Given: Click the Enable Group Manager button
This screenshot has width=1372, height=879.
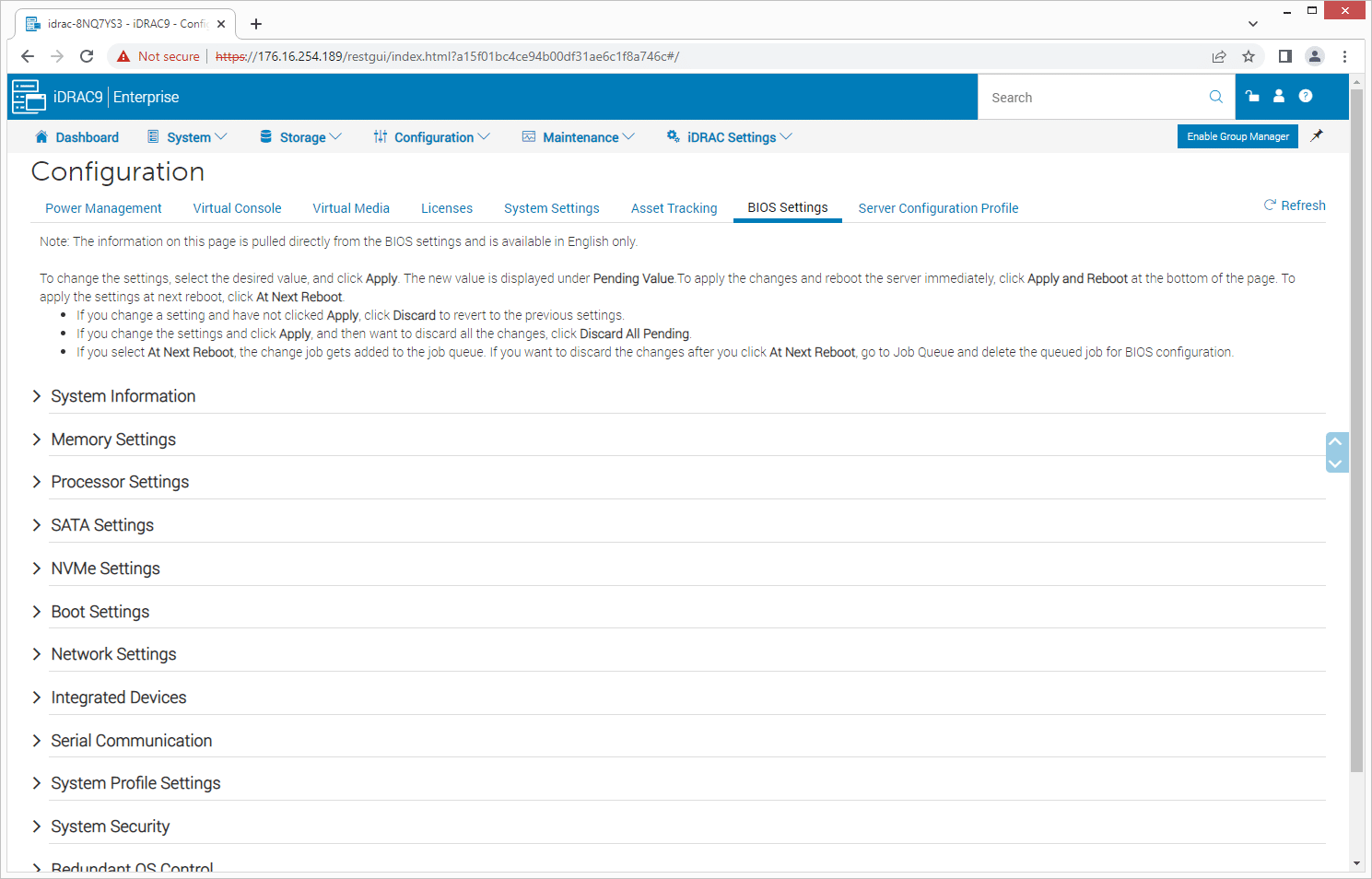Looking at the screenshot, I should pos(1237,135).
